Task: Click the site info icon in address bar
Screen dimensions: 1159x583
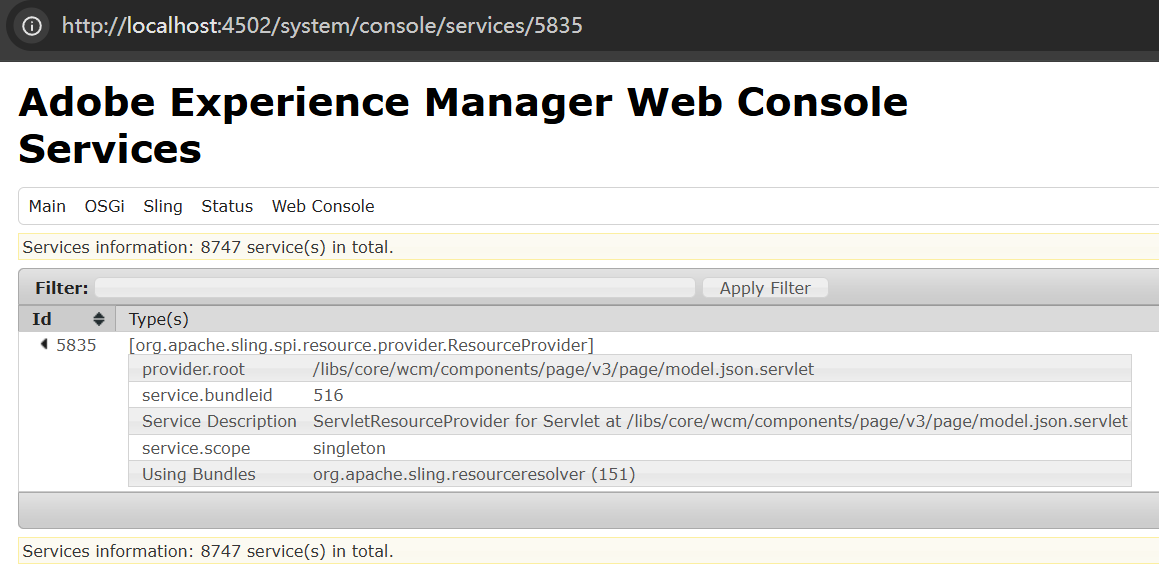Action: (32, 26)
